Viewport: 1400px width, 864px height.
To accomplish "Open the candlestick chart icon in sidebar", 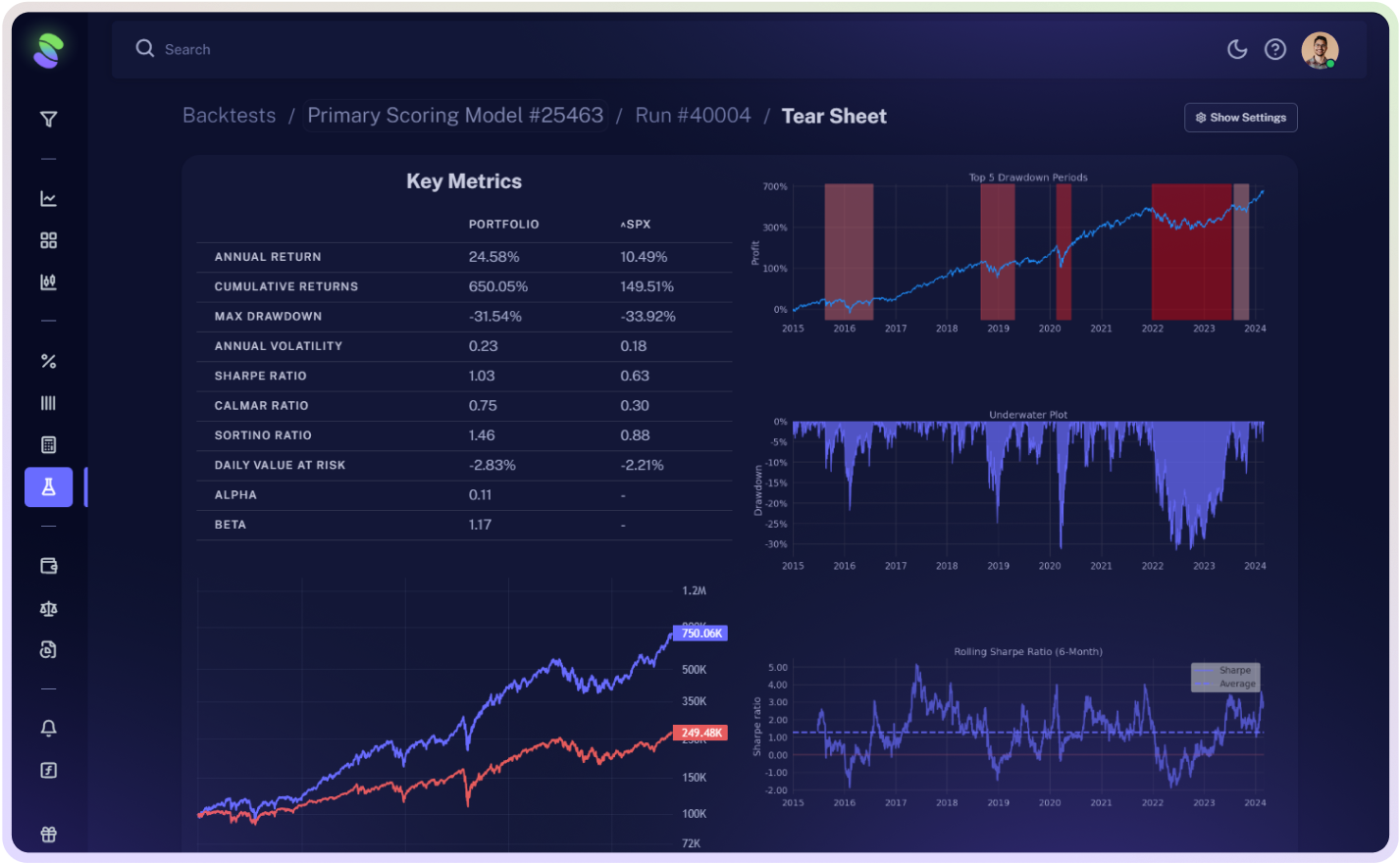I will 48,282.
